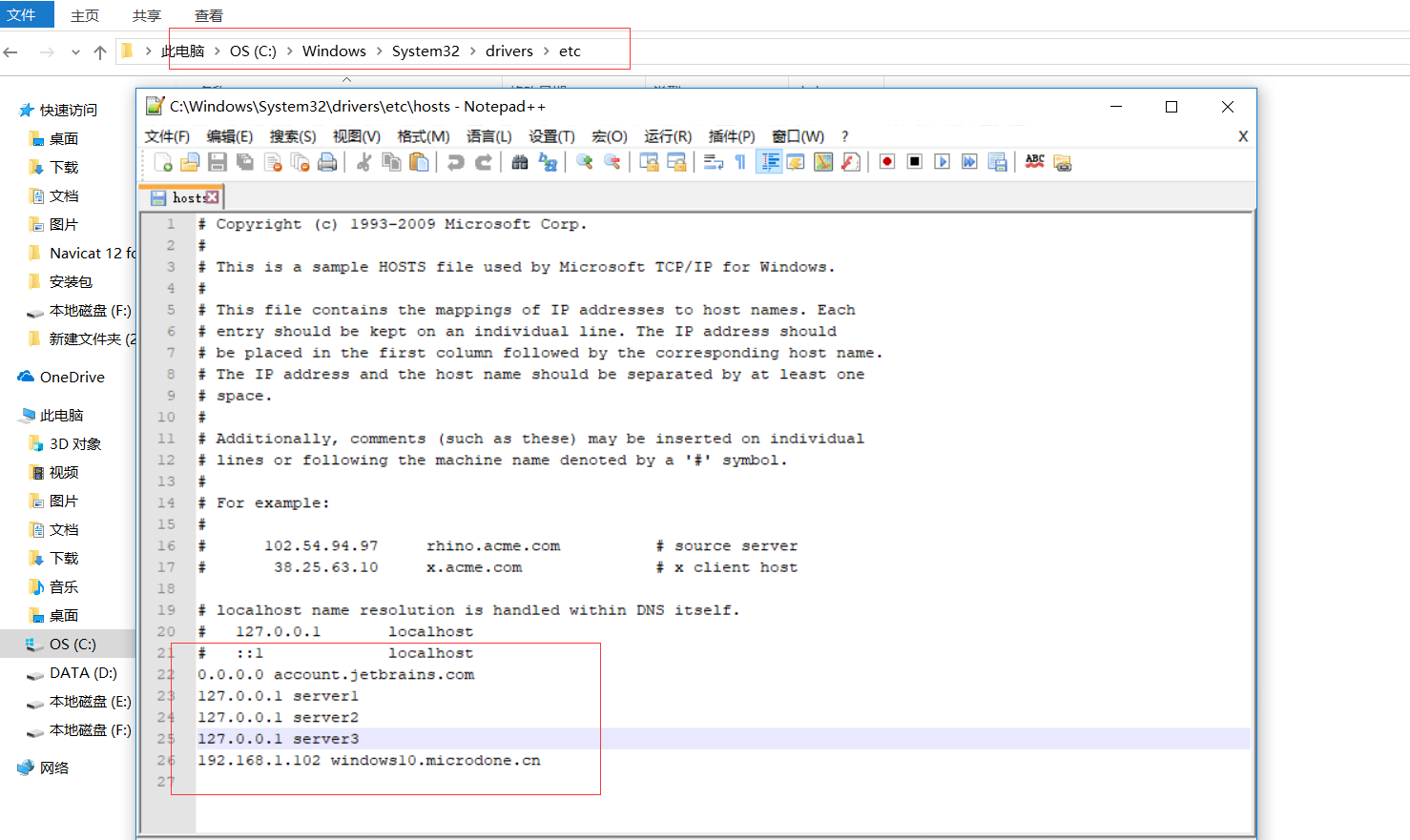Click the Close document toolbar icon

pos(273,162)
